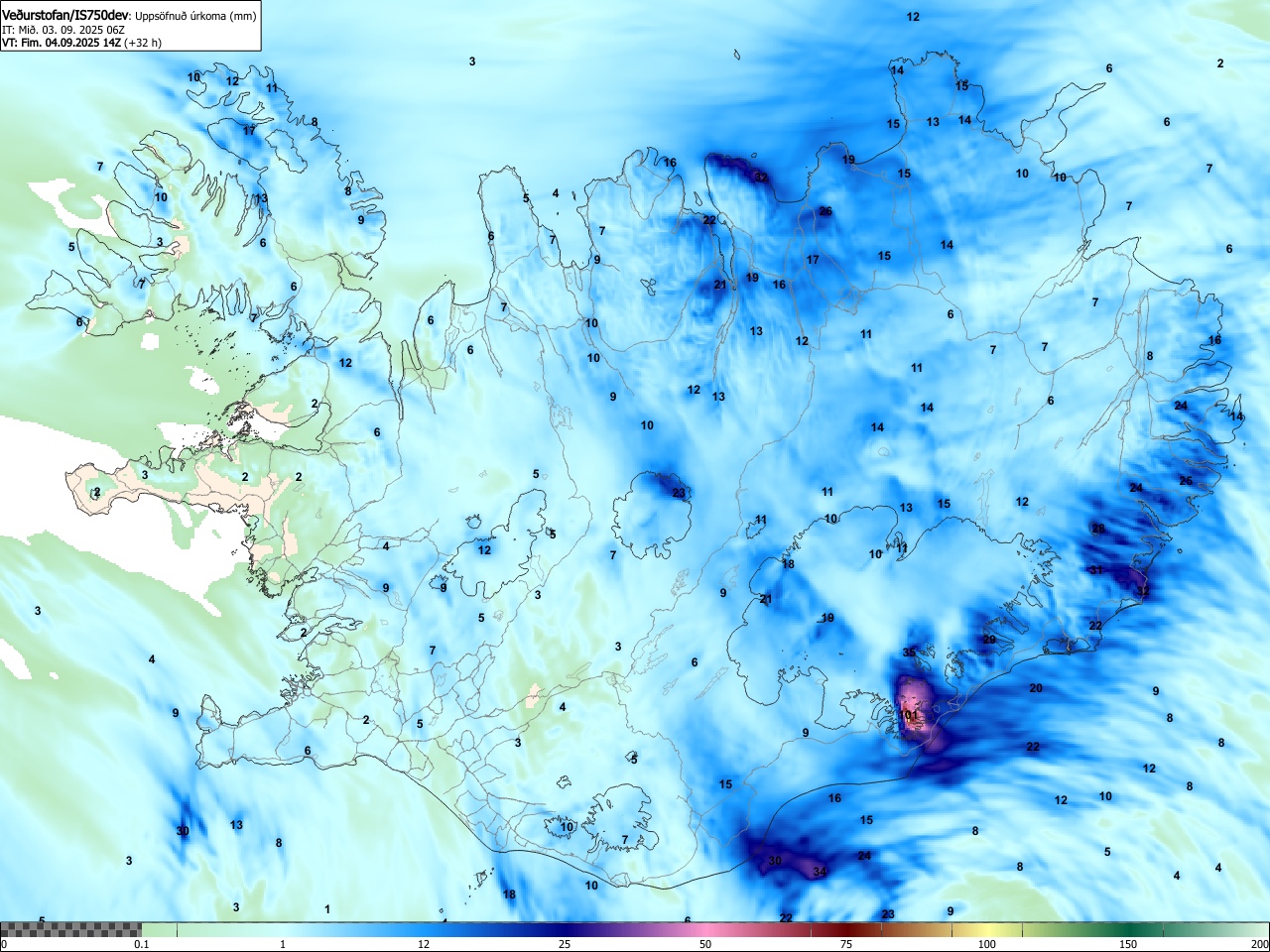Image resolution: width=1270 pixels, height=952 pixels.
Task: Click the 'Uppsöfnuð úrkoma (mm)' label
Action: (195, 17)
